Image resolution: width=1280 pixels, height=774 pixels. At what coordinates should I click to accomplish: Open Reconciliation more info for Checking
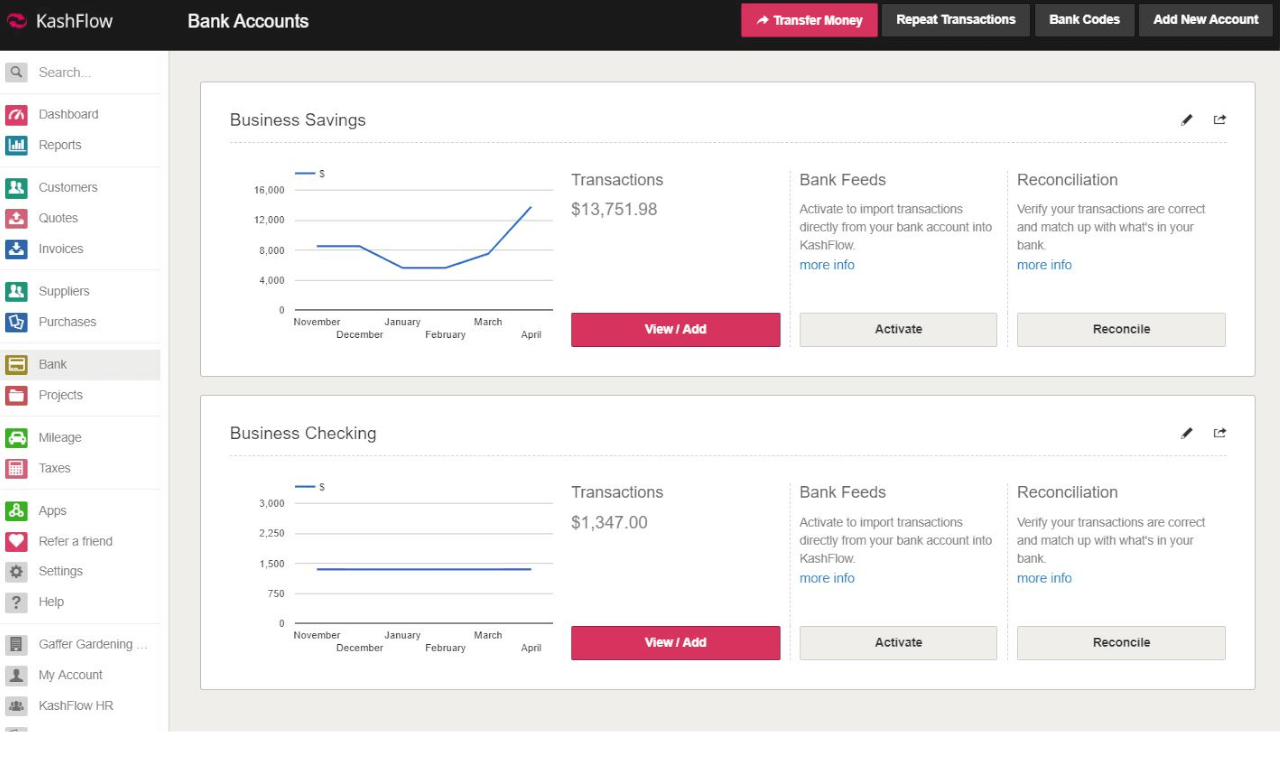[1044, 578]
